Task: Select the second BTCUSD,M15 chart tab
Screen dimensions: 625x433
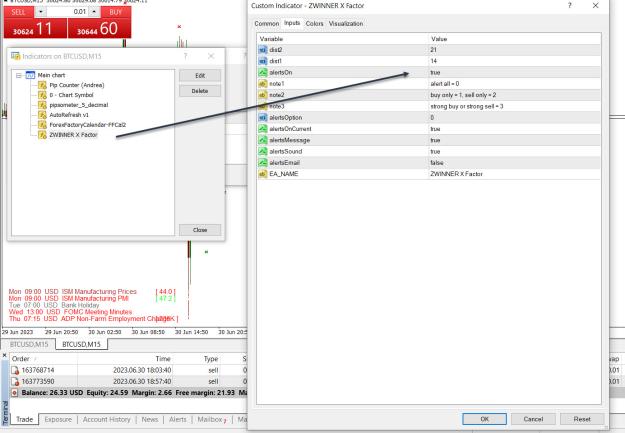Action: [x=81, y=344]
